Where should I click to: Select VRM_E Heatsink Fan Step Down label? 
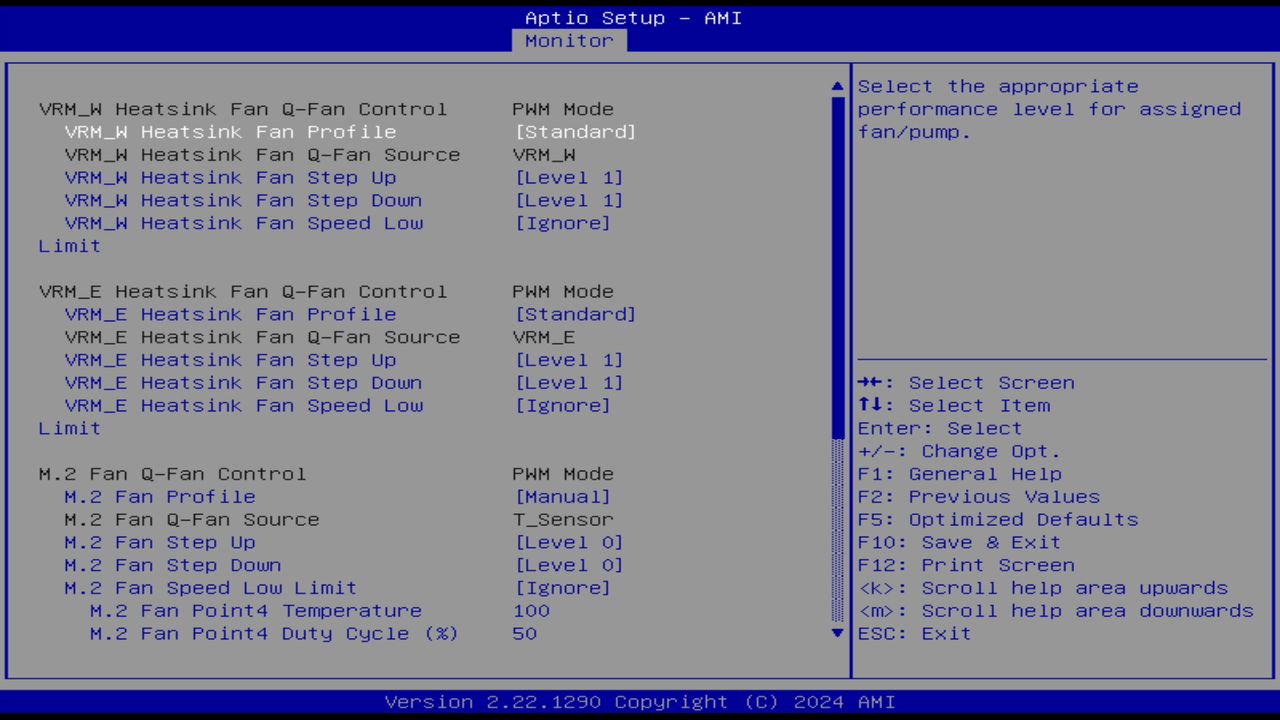[243, 384]
